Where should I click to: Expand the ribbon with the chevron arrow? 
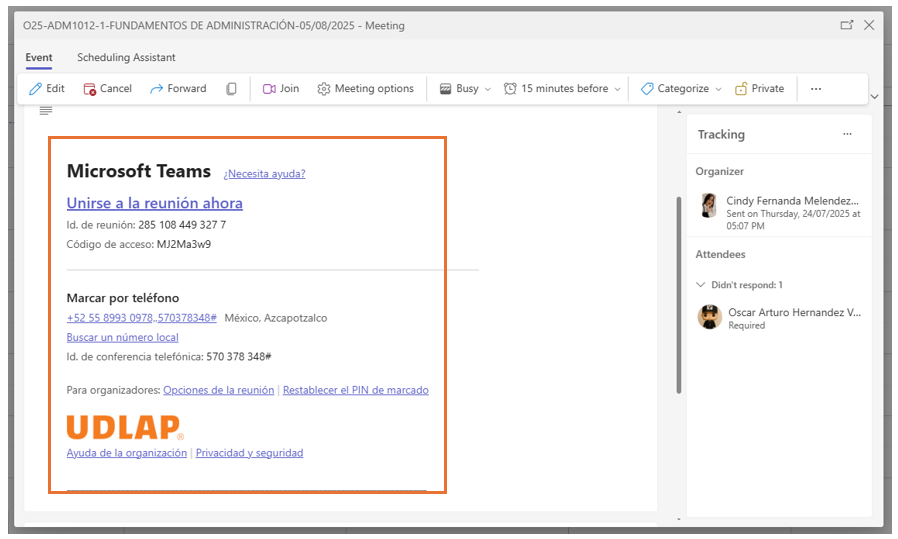pyautogui.click(x=875, y=97)
